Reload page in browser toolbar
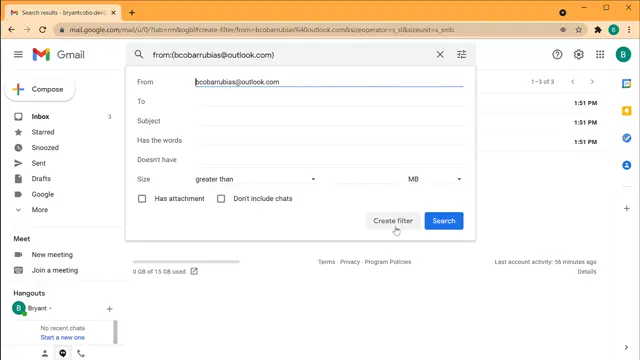 42,30
